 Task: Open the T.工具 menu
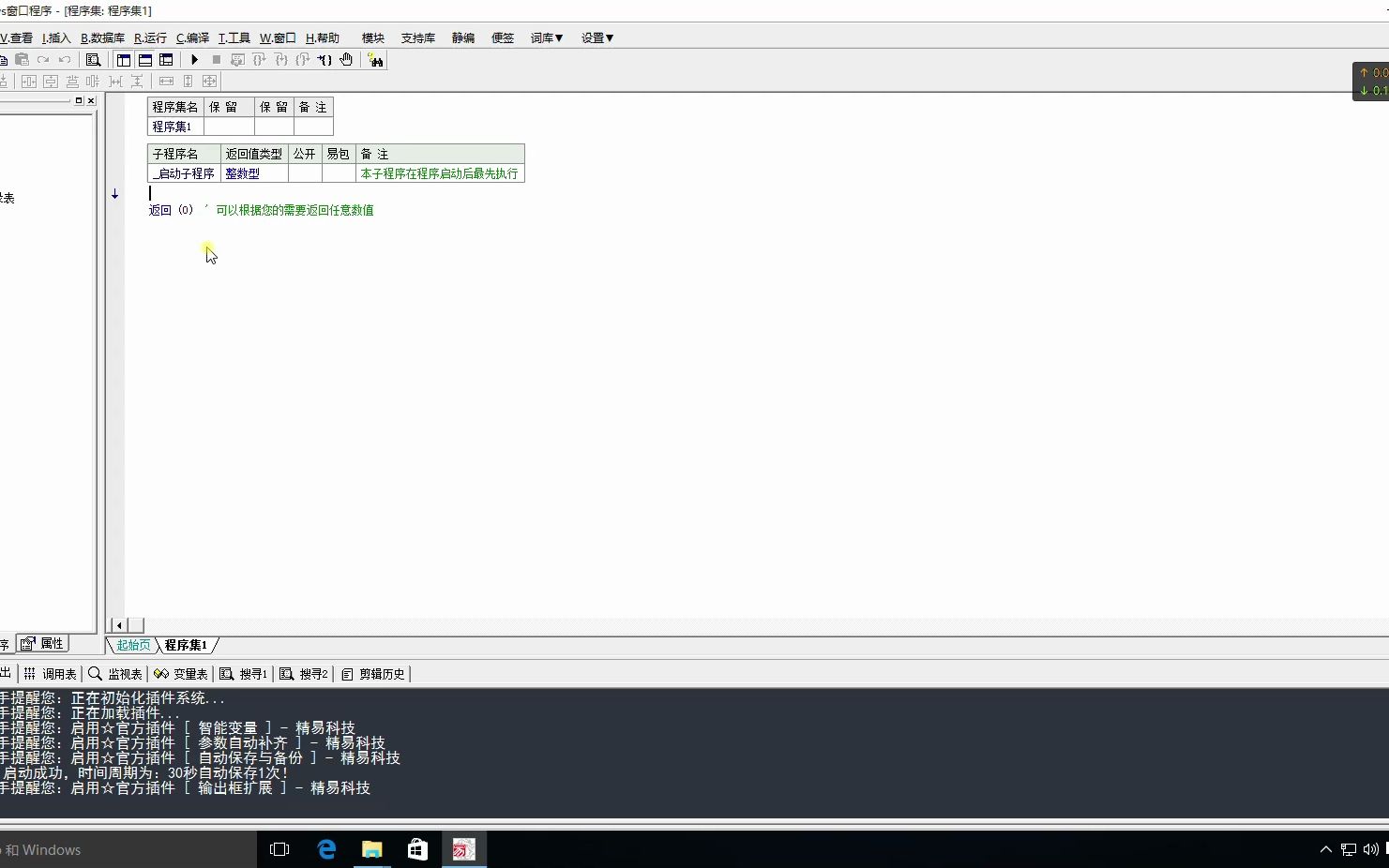click(x=234, y=38)
